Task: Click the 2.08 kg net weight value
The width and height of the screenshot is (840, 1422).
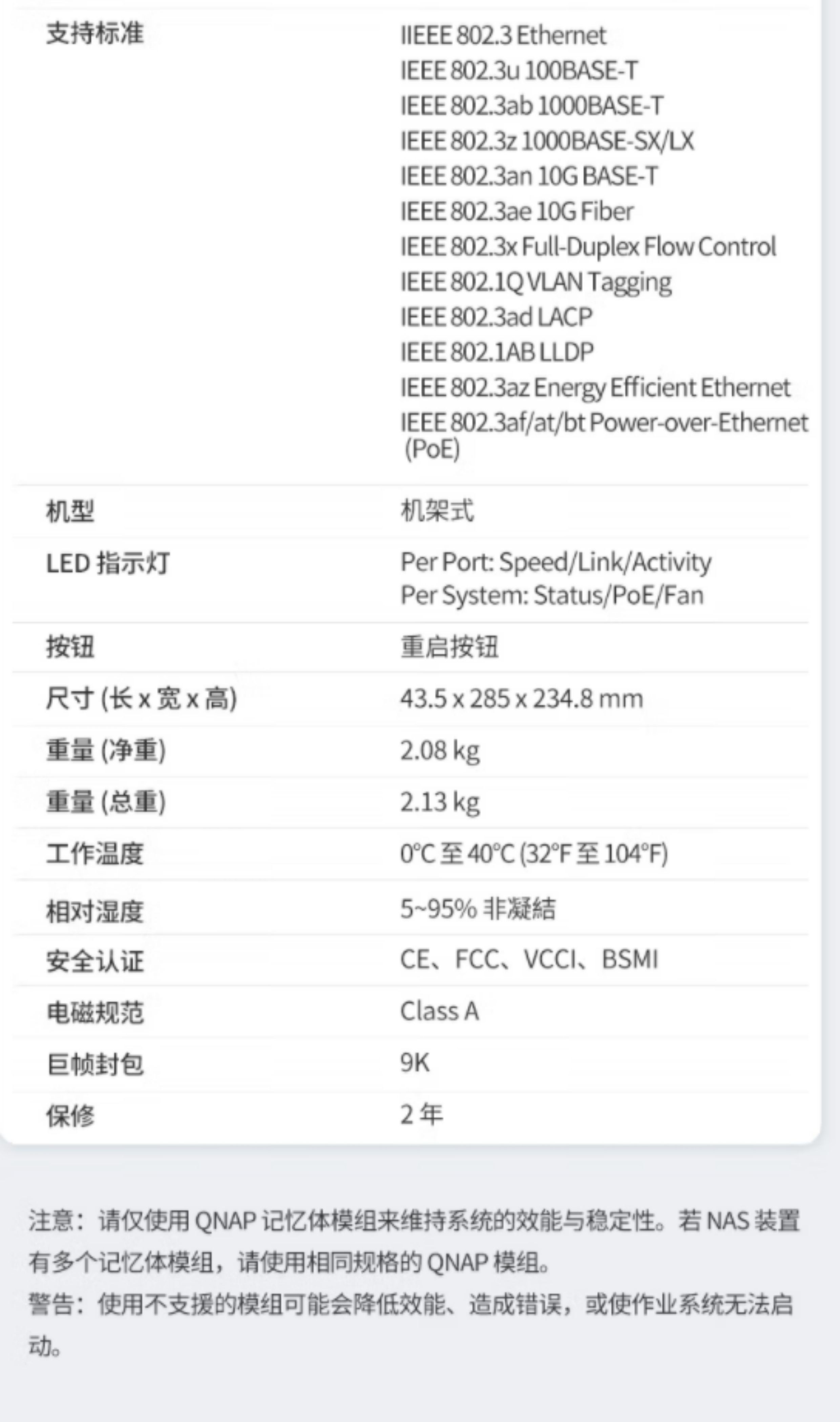Action: [x=440, y=751]
